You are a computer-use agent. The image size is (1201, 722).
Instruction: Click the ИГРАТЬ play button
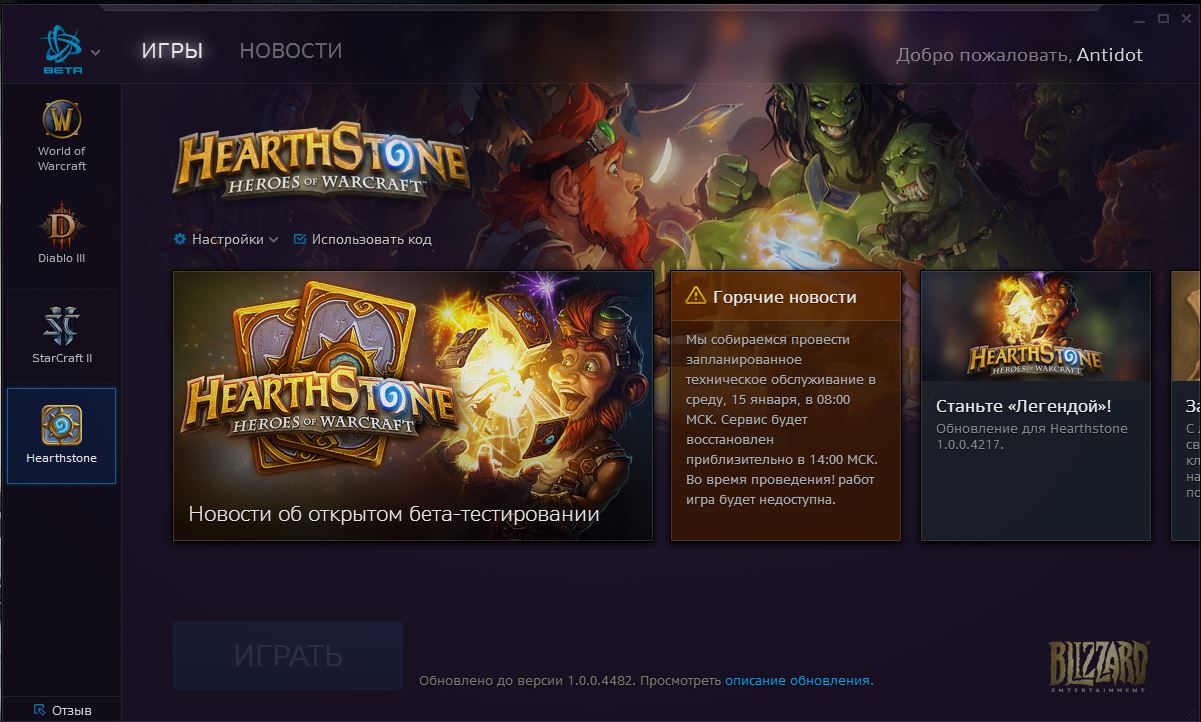pyautogui.click(x=288, y=656)
